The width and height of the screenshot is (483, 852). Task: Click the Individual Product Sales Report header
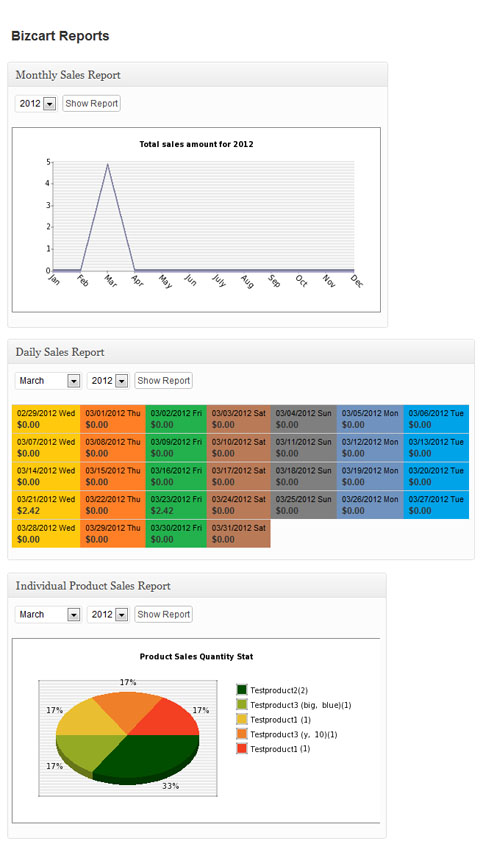[x=197, y=586]
